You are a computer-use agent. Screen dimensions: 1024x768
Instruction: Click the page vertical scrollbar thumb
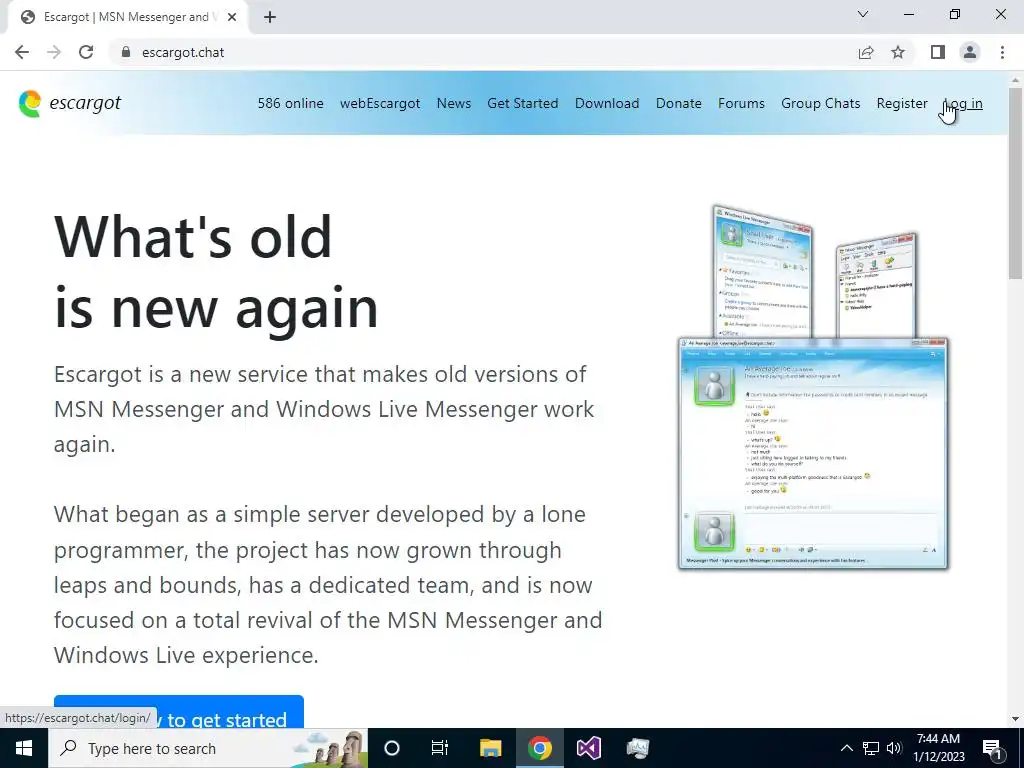(x=1016, y=183)
